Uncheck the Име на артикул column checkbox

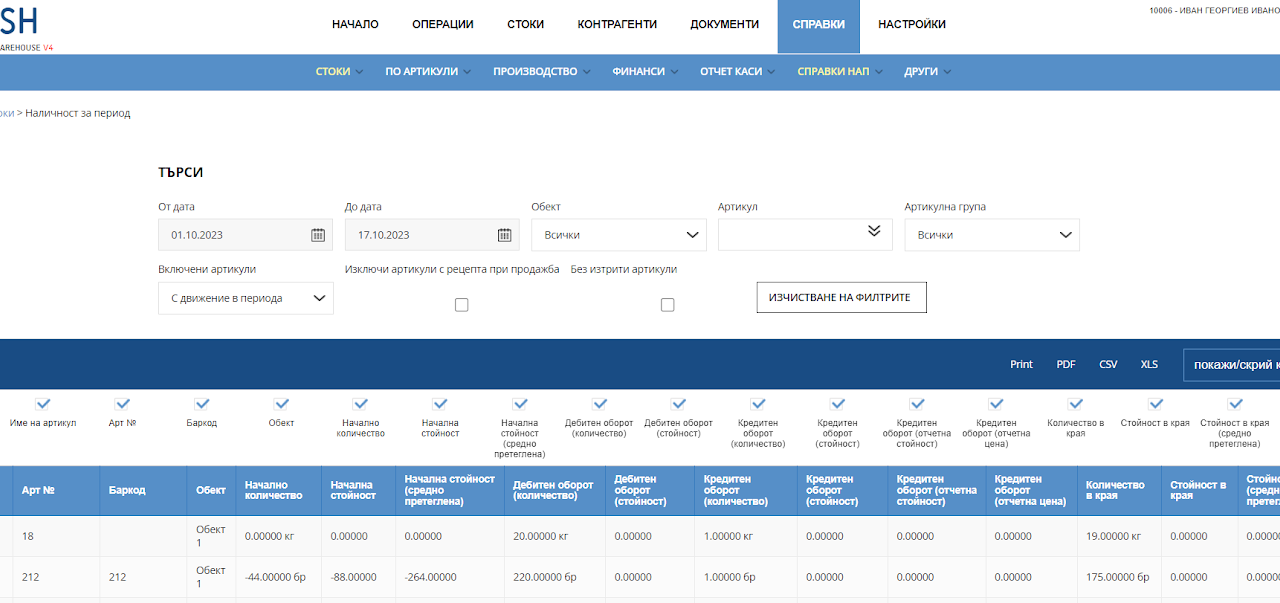tap(43, 404)
